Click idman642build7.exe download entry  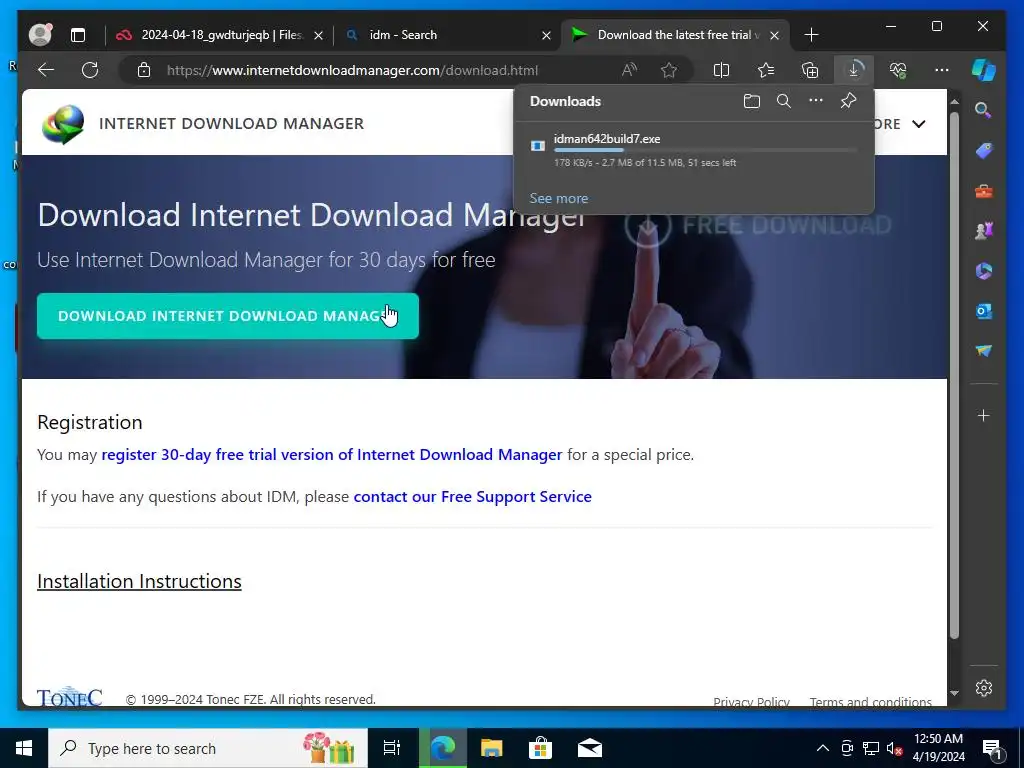(x=694, y=151)
